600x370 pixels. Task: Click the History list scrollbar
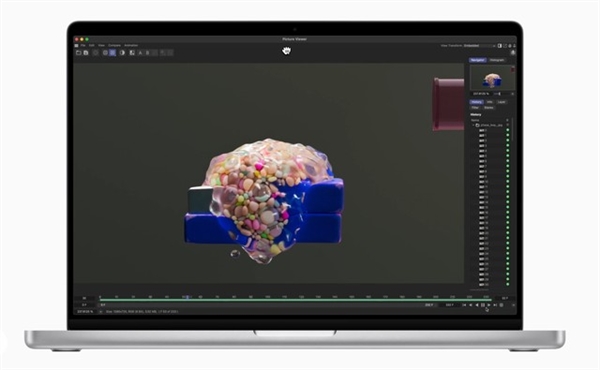tap(512, 130)
